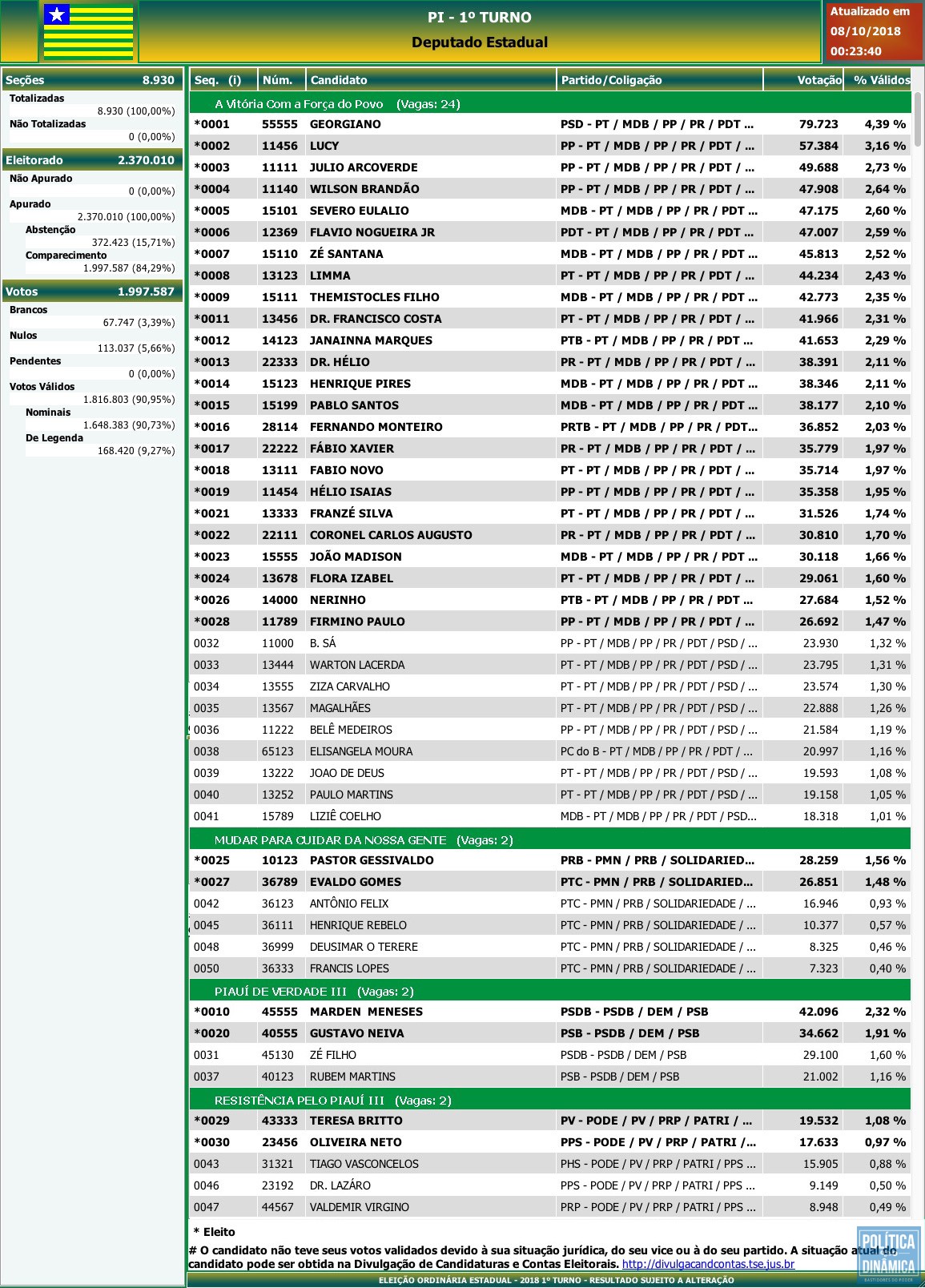Viewport: 925px width, 1288px height.
Task: Select candidate DR. FRANCISCO COSTA
Action: (x=550, y=319)
